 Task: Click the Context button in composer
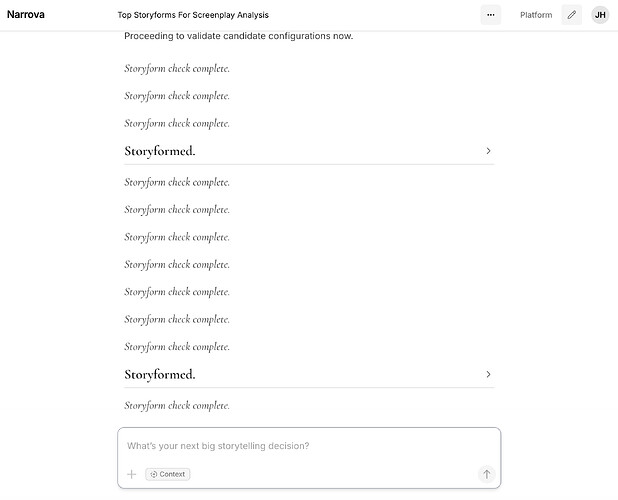168,474
